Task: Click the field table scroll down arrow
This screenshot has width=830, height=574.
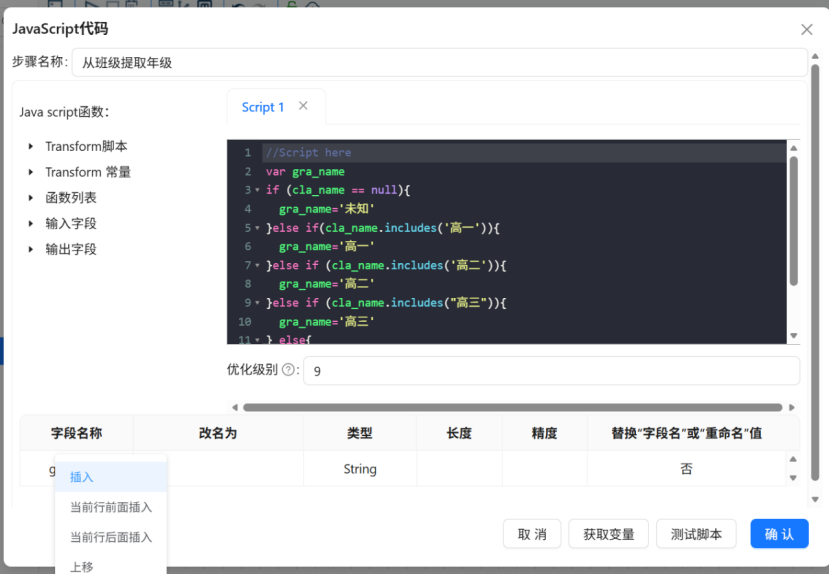Action: pyautogui.click(x=792, y=478)
